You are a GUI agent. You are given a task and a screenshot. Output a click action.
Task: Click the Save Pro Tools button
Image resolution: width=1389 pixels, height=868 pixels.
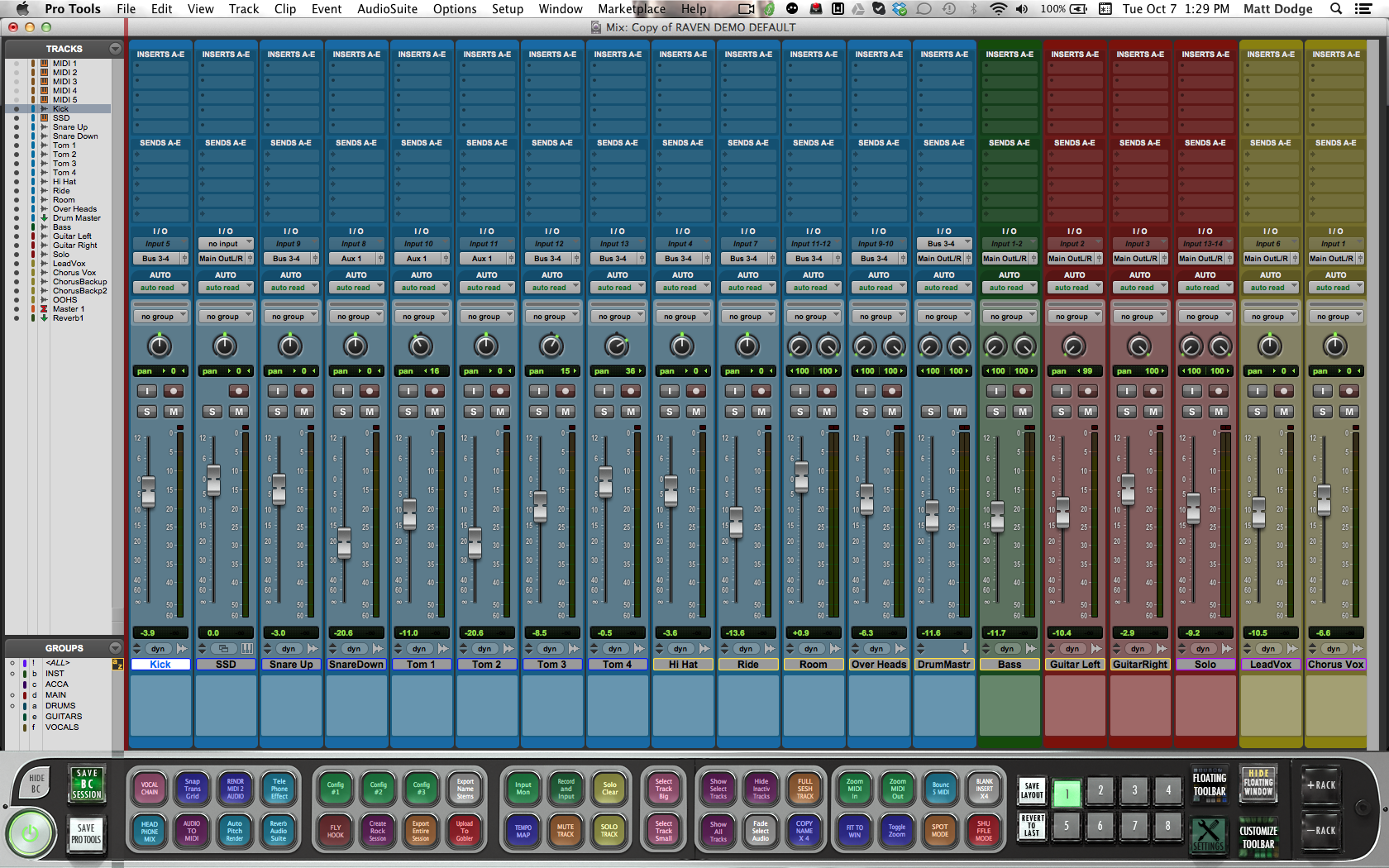(x=86, y=833)
